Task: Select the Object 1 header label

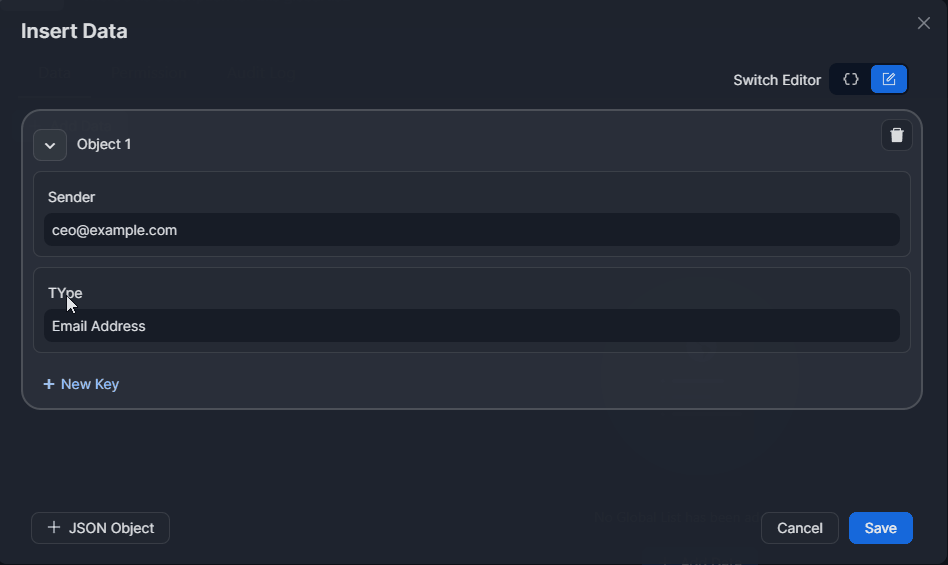Action: [104, 144]
